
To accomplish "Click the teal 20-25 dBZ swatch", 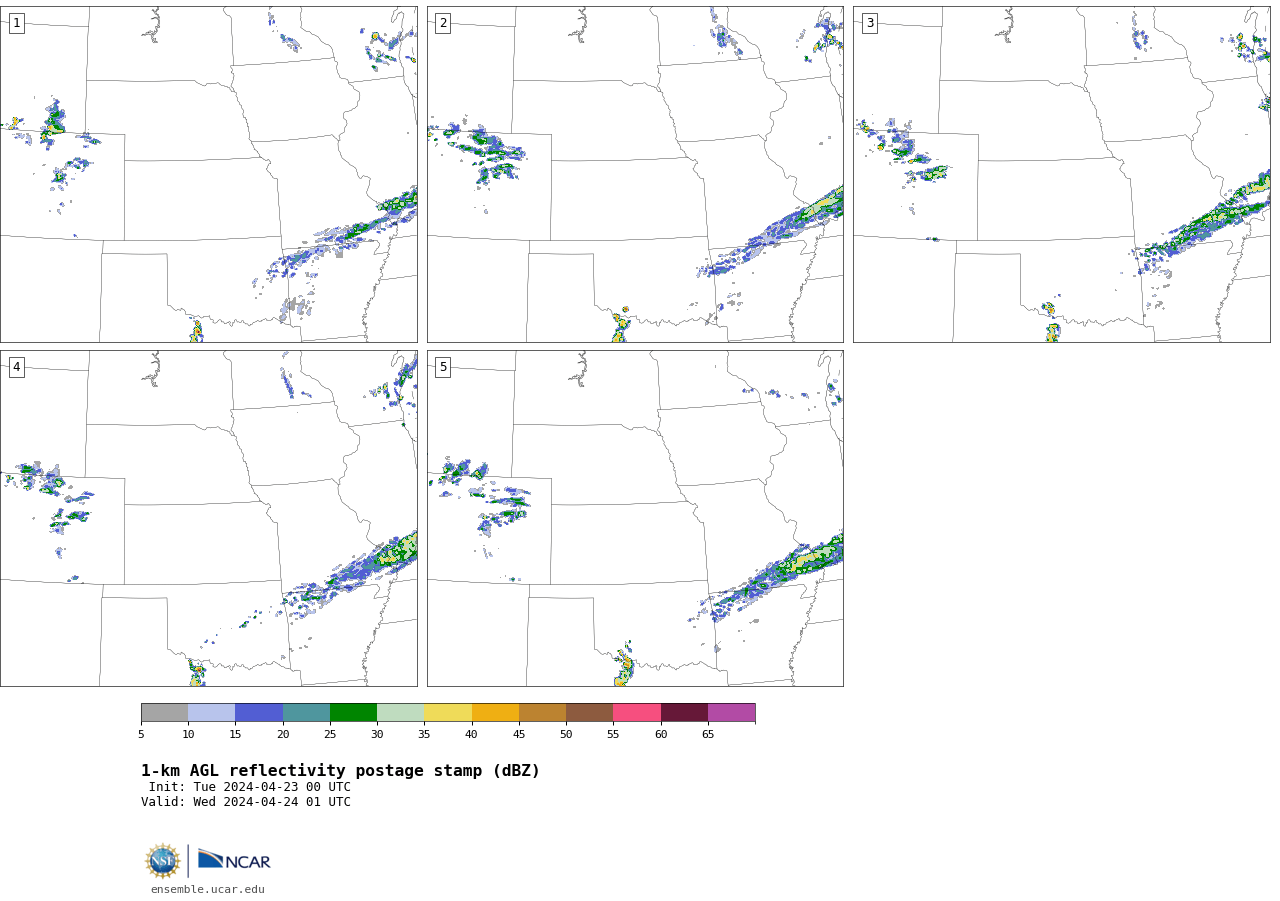I will [306, 713].
